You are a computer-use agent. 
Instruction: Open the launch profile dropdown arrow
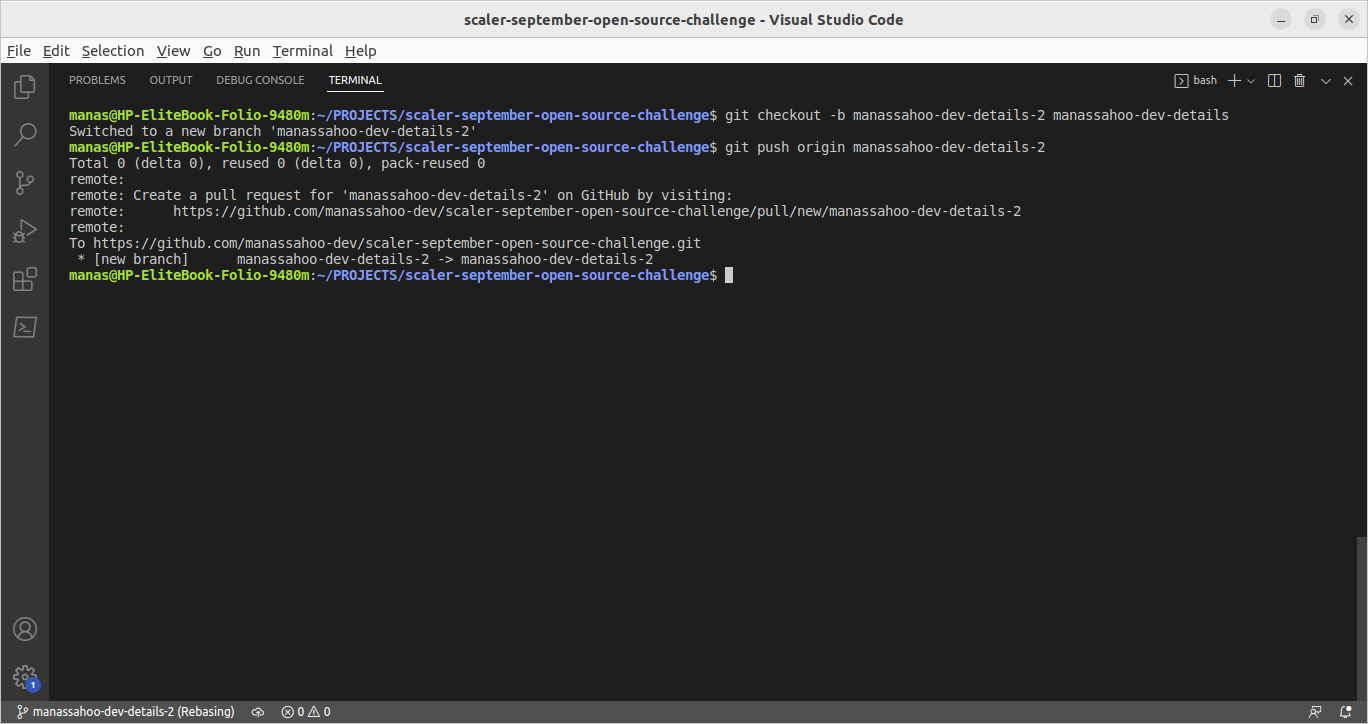pos(1251,80)
